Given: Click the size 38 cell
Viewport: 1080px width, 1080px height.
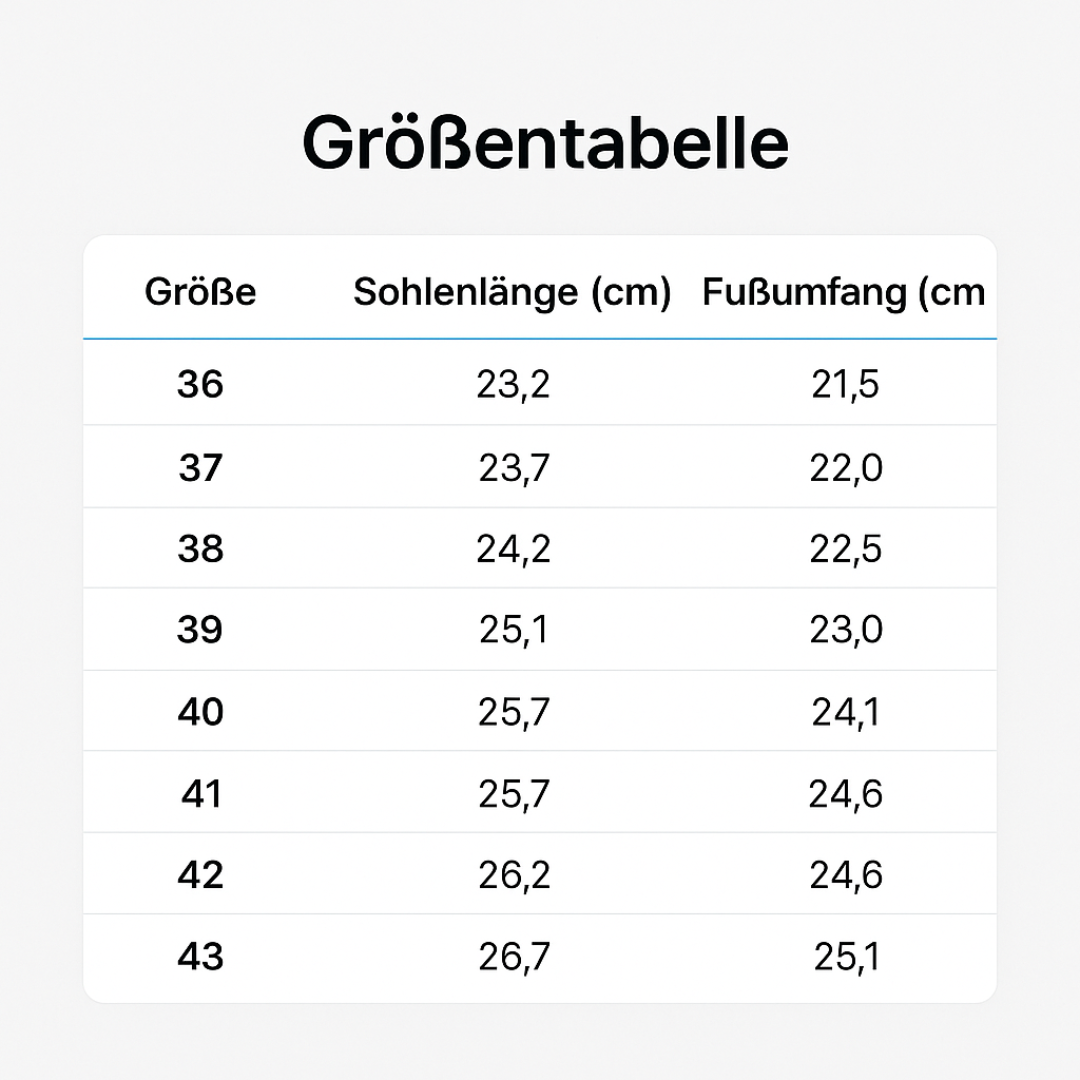Looking at the screenshot, I should pyautogui.click(x=200, y=549).
